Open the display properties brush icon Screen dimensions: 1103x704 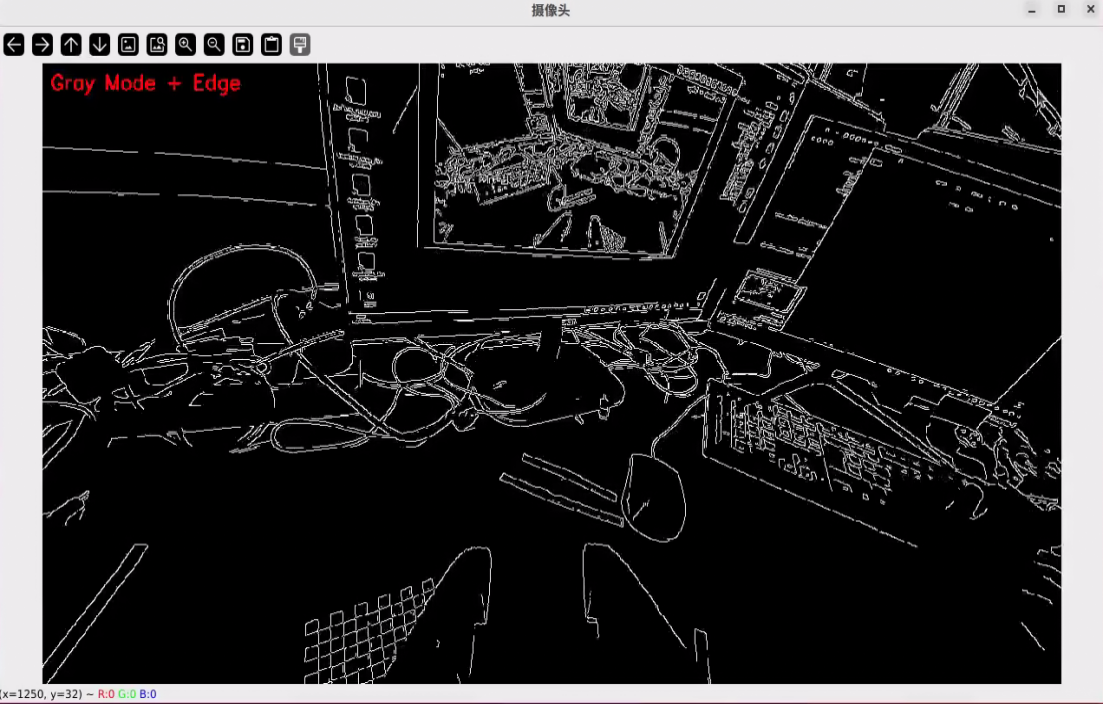300,44
